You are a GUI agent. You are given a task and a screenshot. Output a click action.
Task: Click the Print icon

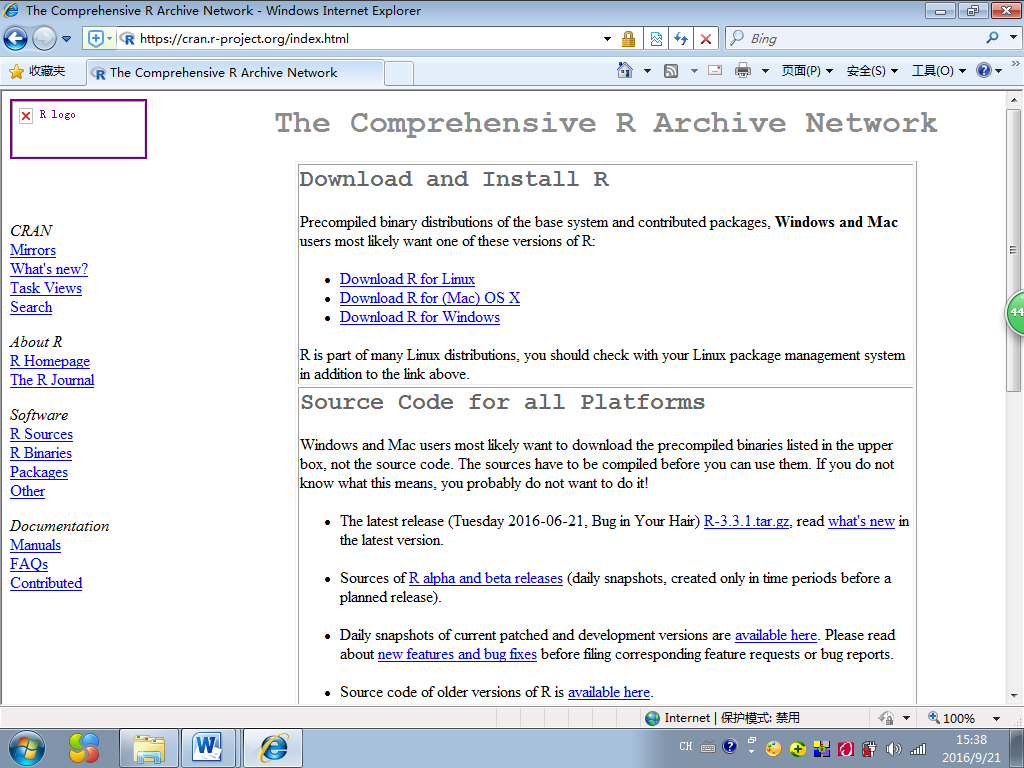[743, 70]
